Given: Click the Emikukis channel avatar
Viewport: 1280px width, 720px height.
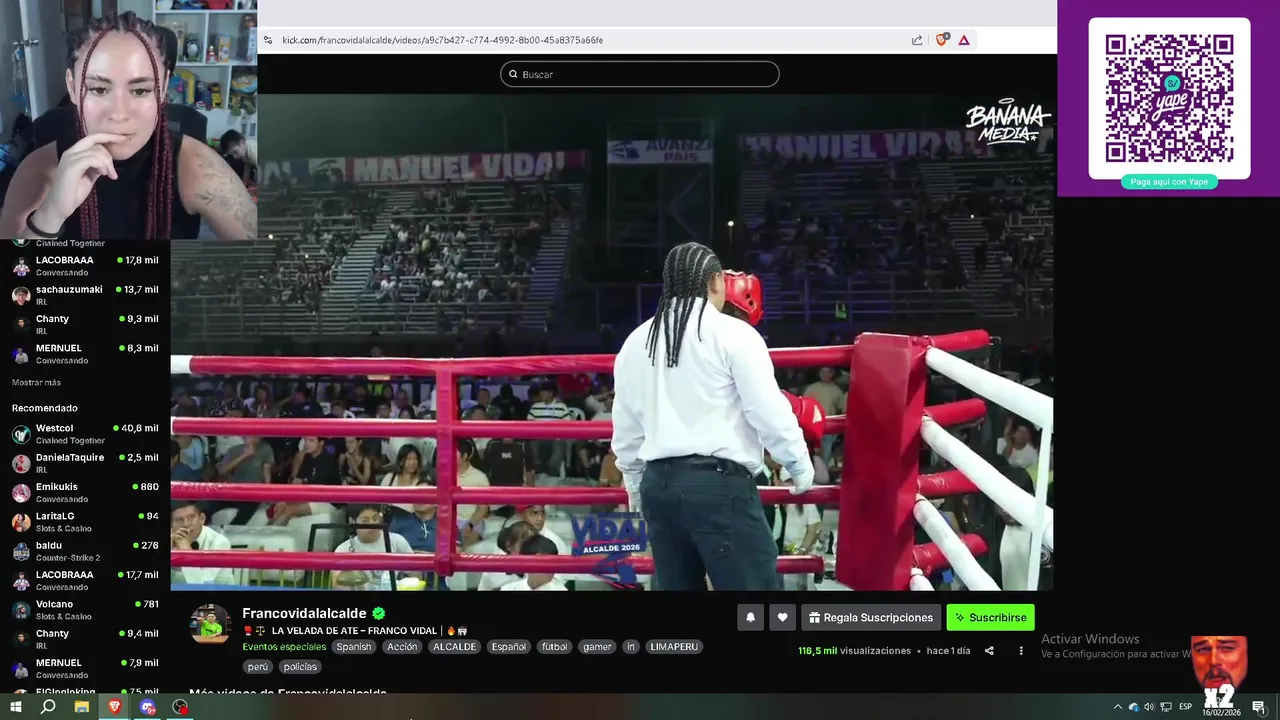Looking at the screenshot, I should 21,493.
